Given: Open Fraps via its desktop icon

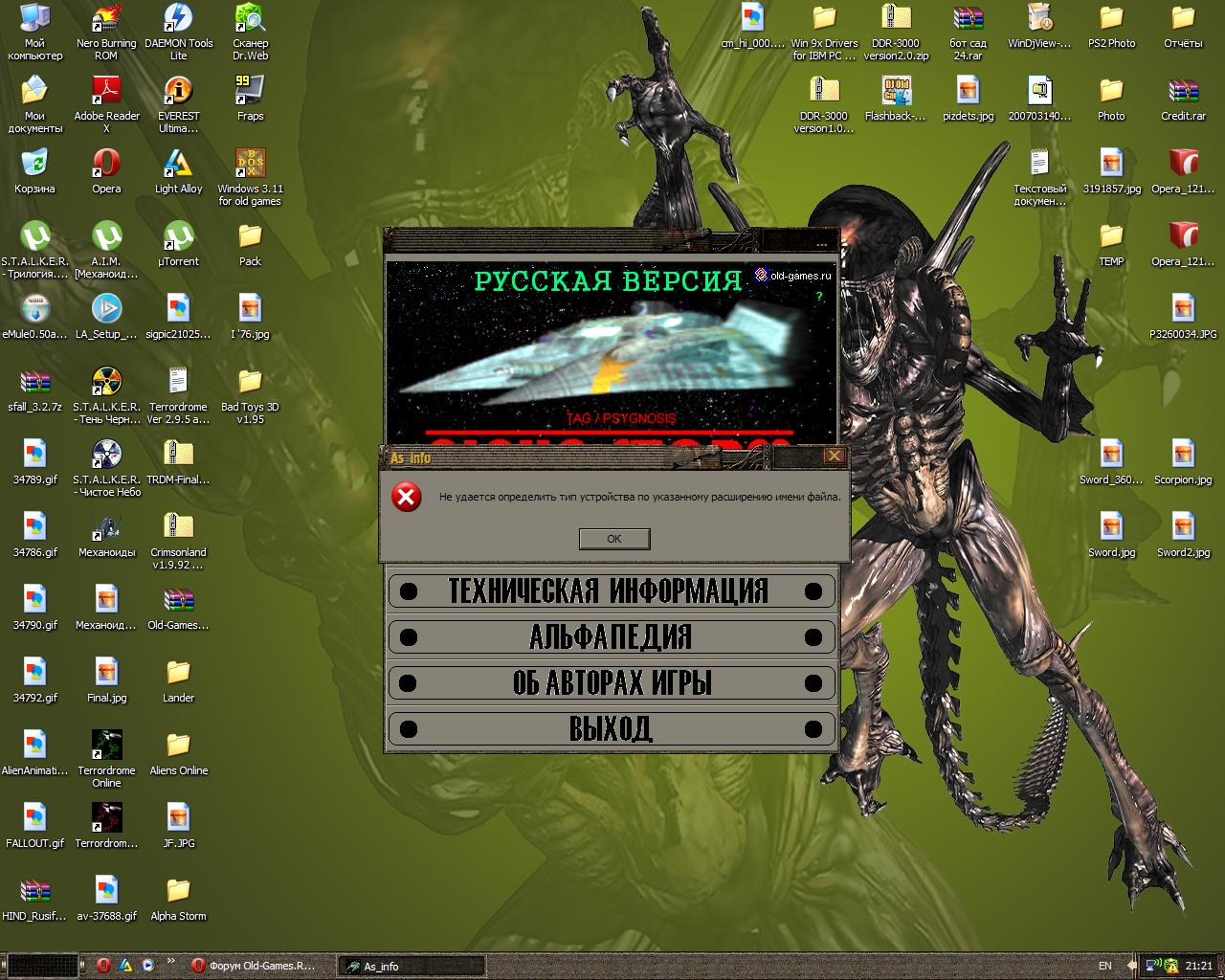Looking at the screenshot, I should [x=249, y=94].
